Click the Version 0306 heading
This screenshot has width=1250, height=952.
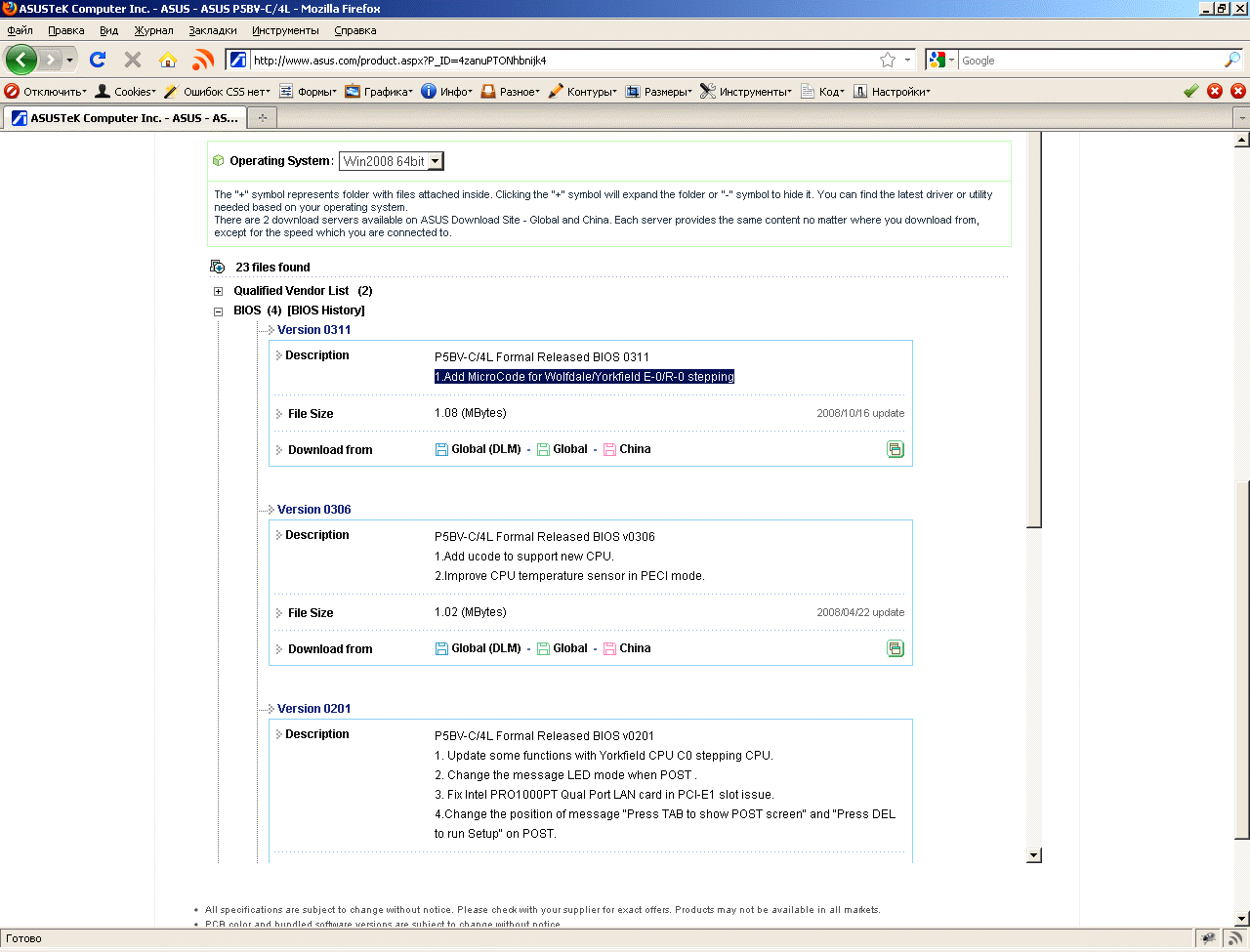click(313, 510)
